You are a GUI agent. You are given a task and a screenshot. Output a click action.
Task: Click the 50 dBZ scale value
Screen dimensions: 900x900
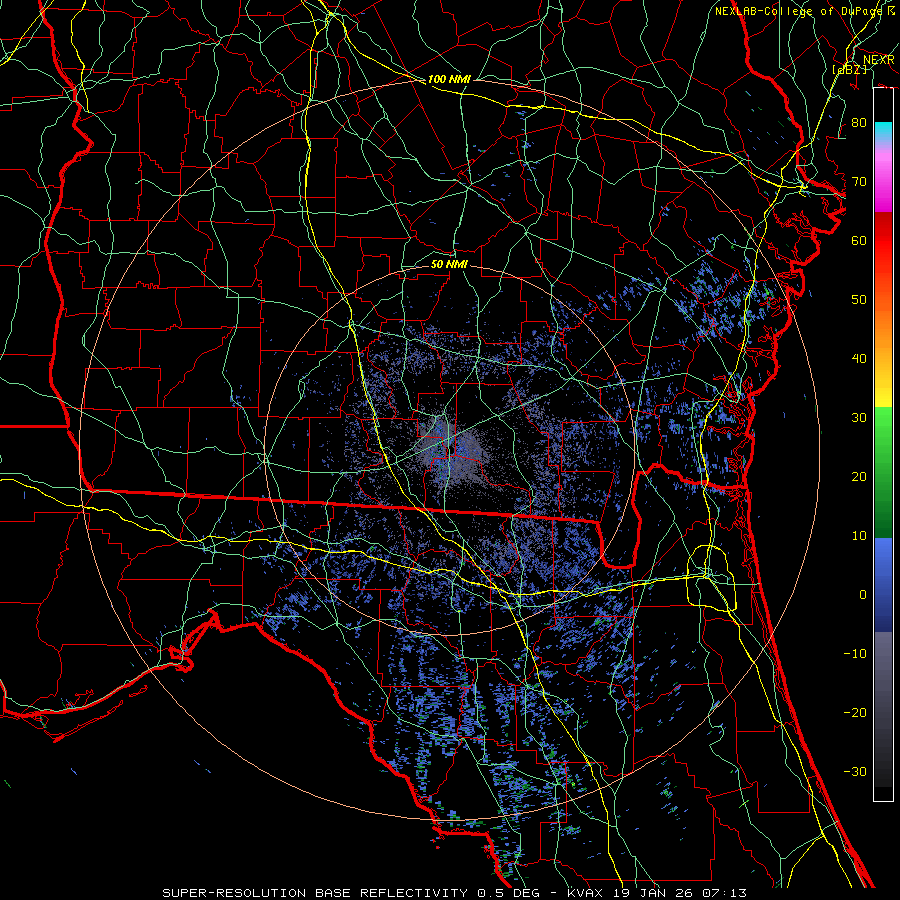(x=859, y=300)
